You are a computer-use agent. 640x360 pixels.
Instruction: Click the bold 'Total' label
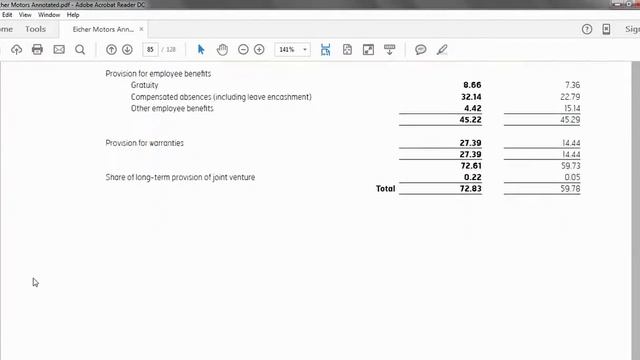(386, 189)
